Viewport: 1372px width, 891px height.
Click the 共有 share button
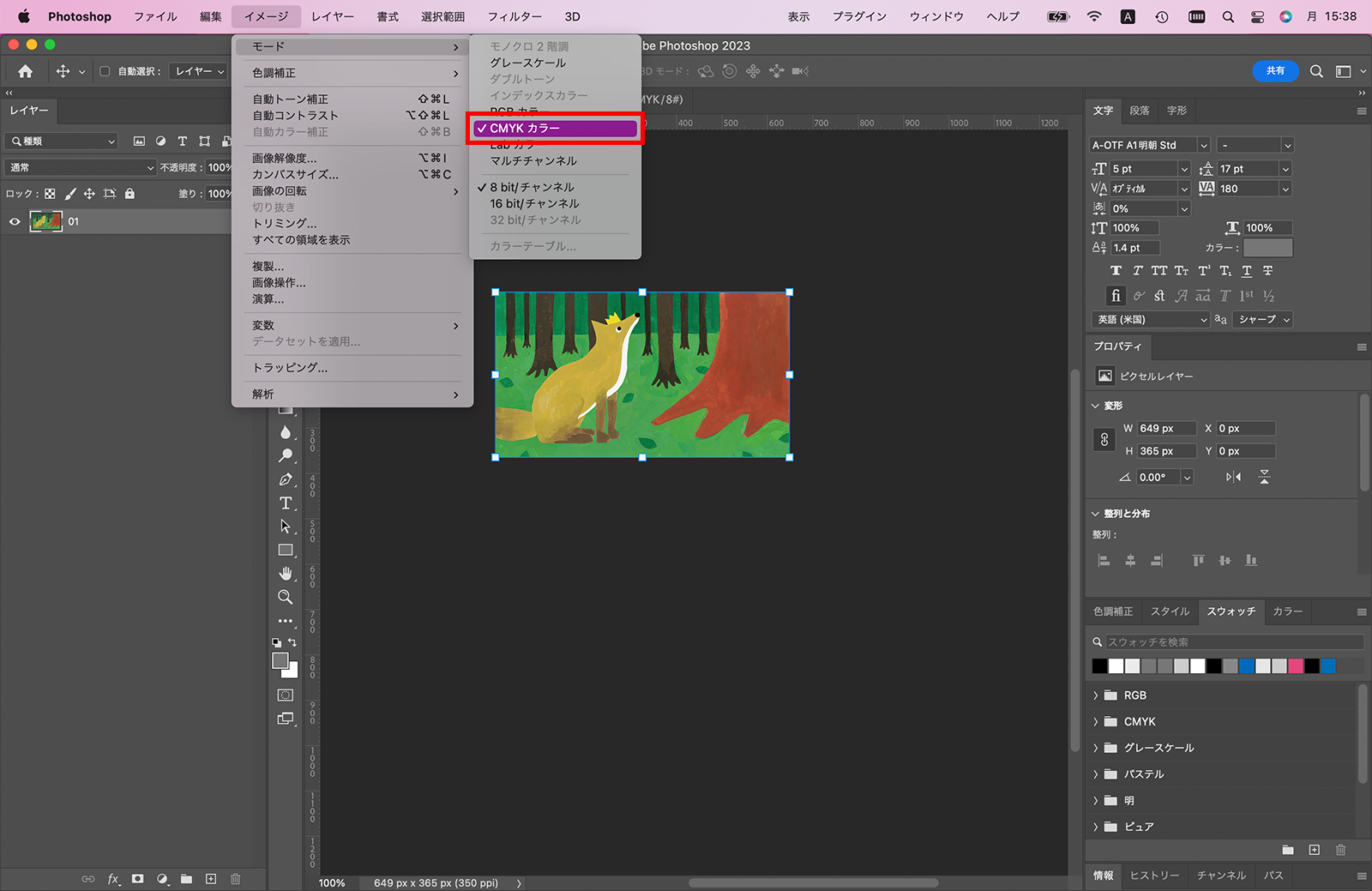(x=1275, y=71)
